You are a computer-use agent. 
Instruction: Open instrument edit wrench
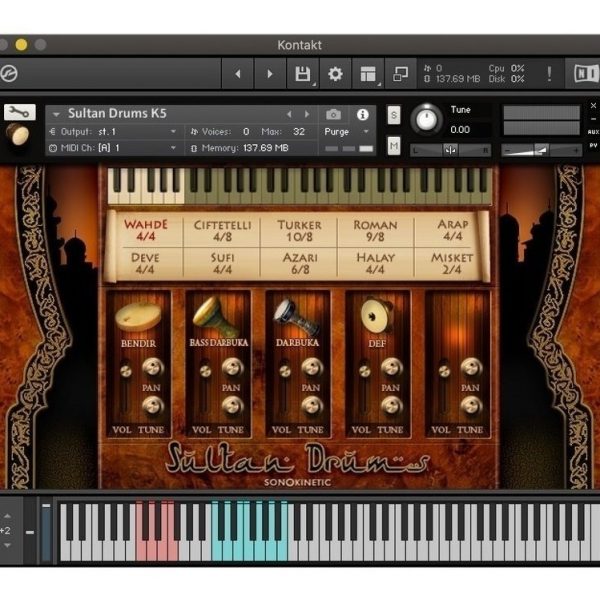click(x=20, y=112)
